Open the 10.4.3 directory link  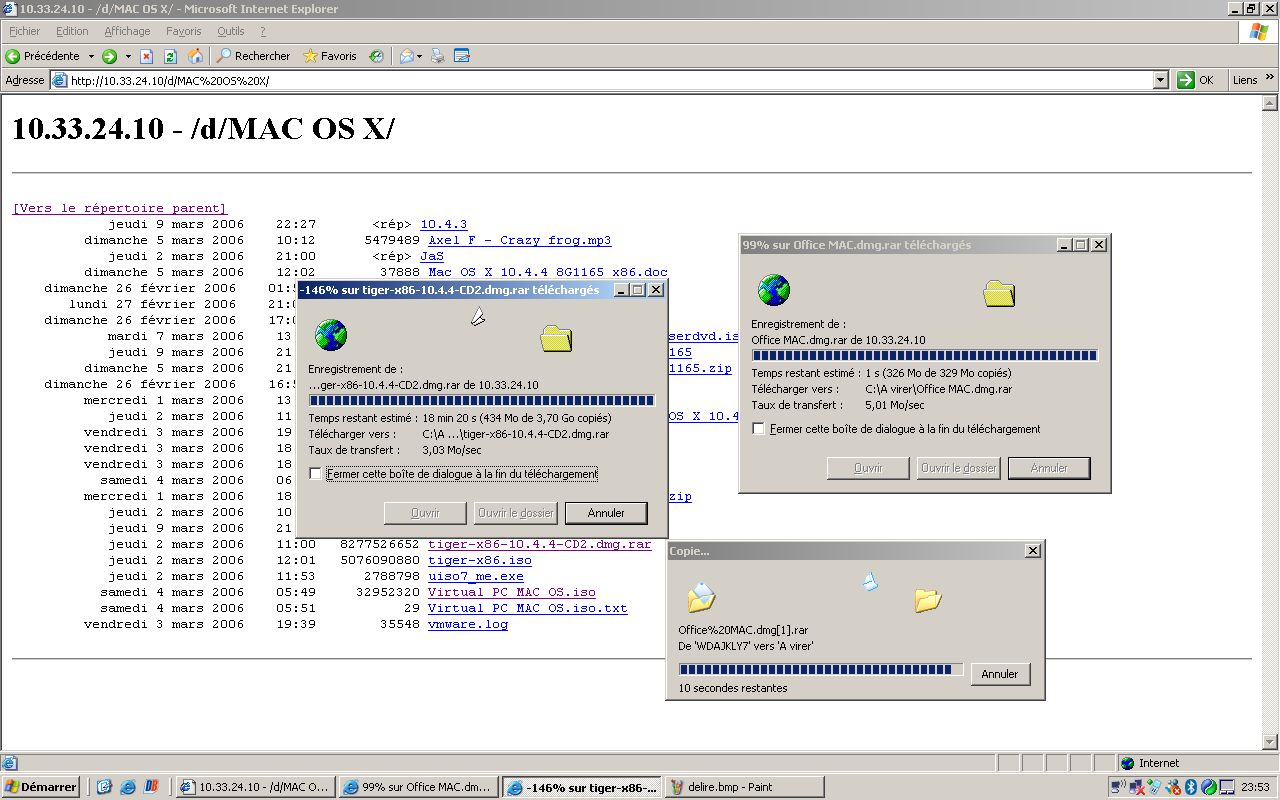tap(443, 224)
